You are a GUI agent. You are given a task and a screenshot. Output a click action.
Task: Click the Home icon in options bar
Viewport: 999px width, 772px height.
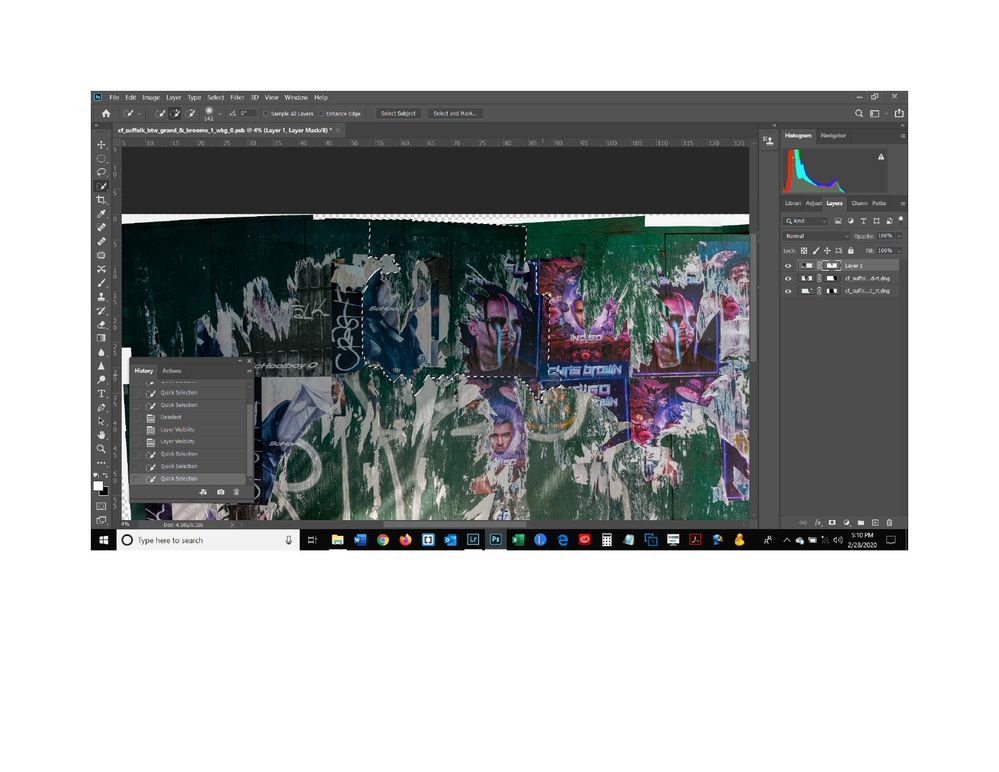pos(106,113)
